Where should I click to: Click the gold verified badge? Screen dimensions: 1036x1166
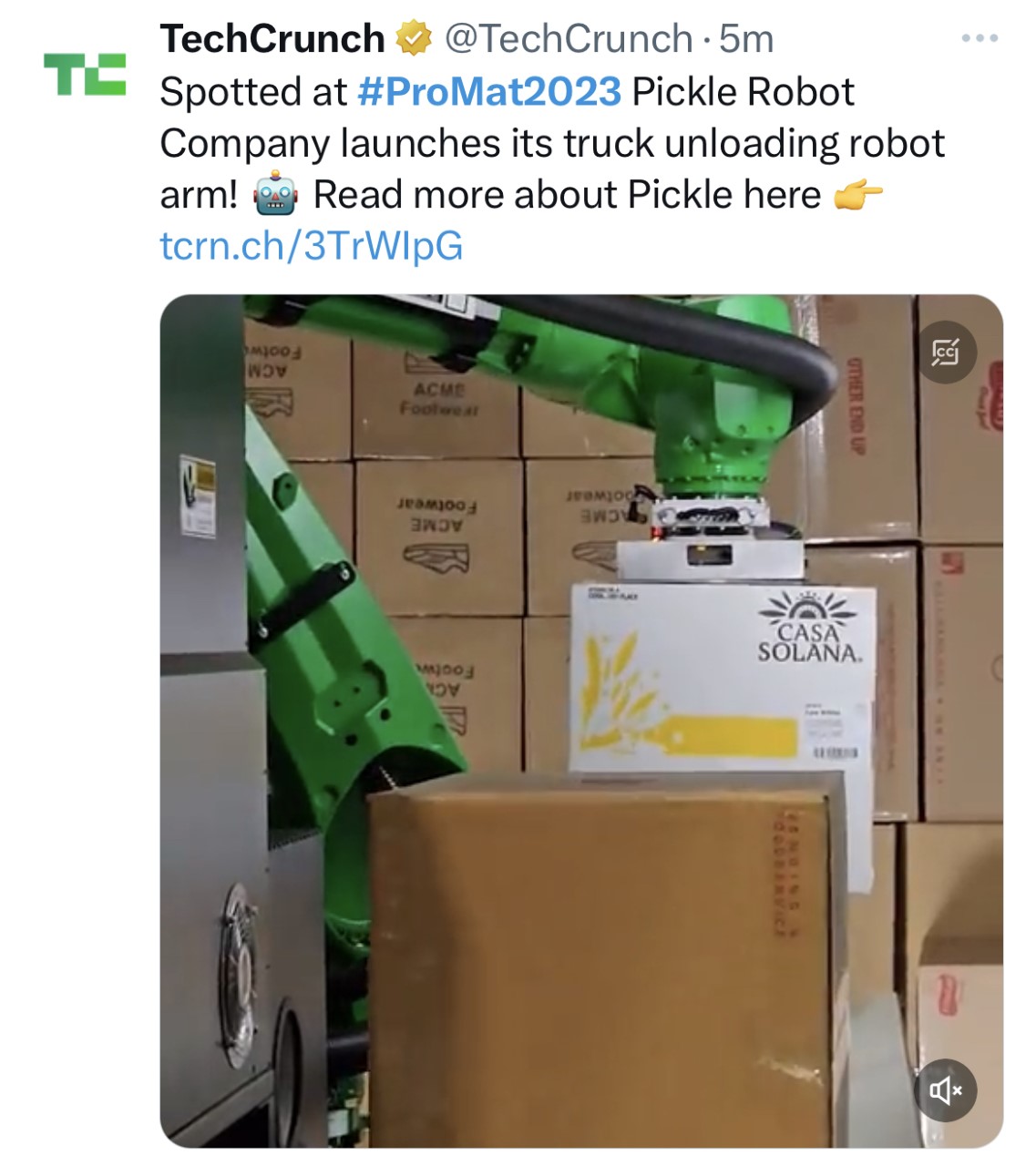coord(414,39)
